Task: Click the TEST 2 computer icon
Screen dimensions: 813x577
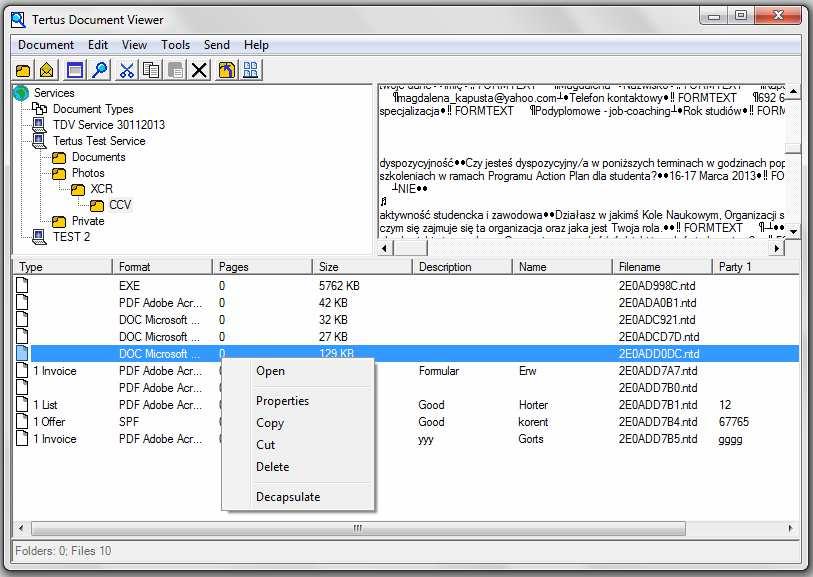Action: coord(39,236)
